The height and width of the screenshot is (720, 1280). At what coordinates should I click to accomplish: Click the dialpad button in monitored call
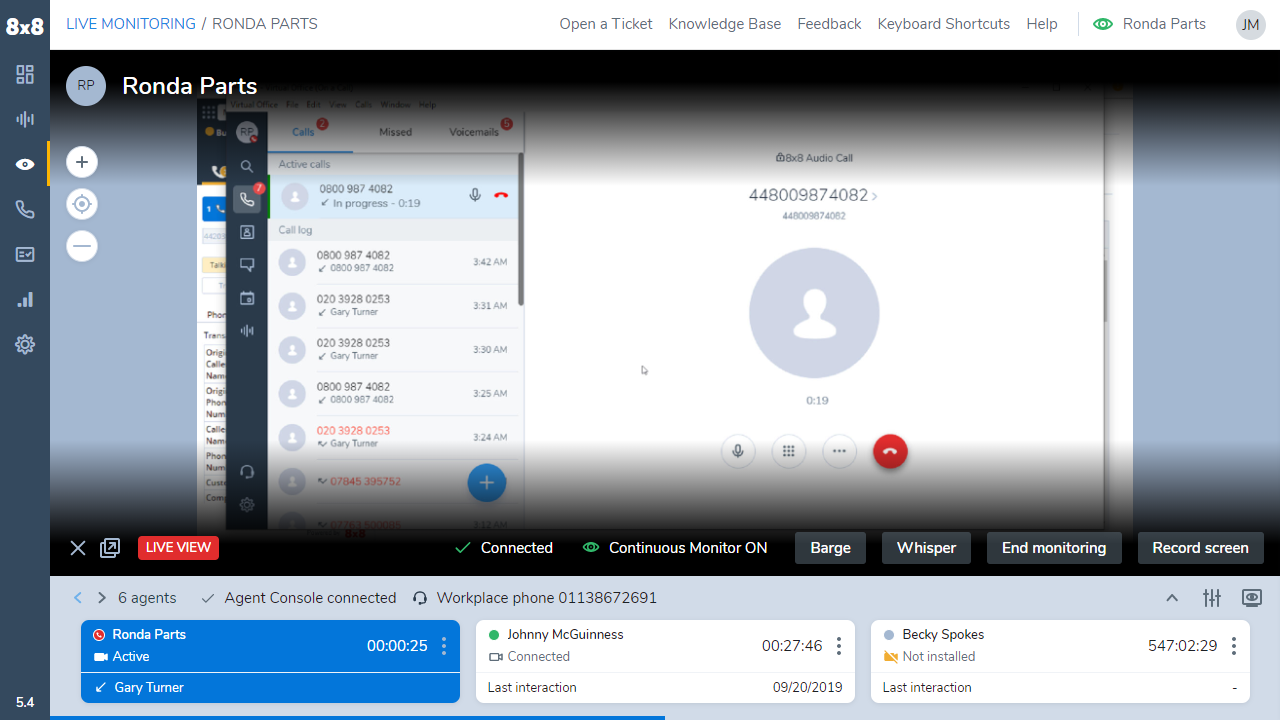[788, 451]
